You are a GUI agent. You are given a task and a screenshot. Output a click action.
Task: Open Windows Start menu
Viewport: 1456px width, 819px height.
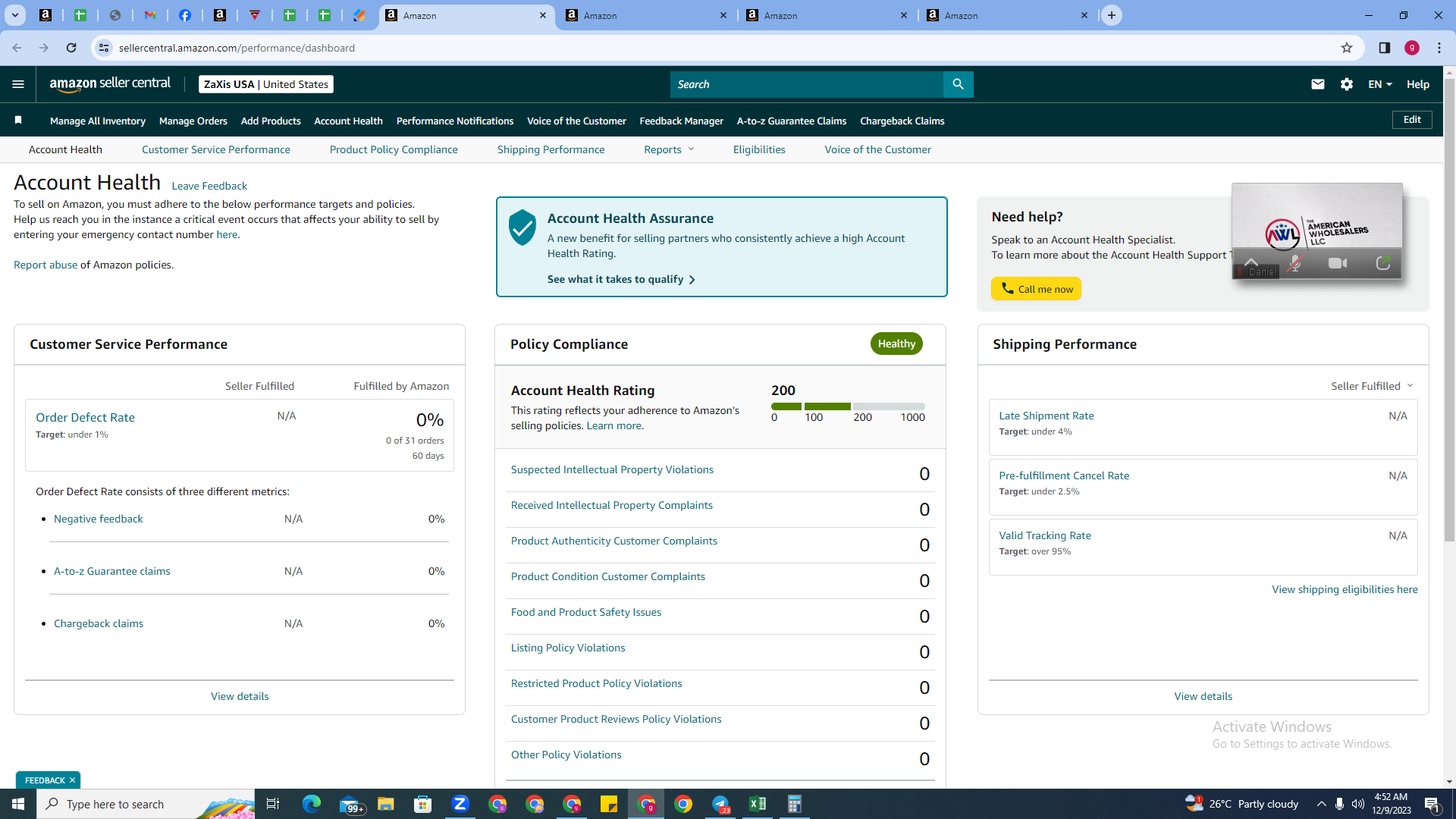[18, 804]
